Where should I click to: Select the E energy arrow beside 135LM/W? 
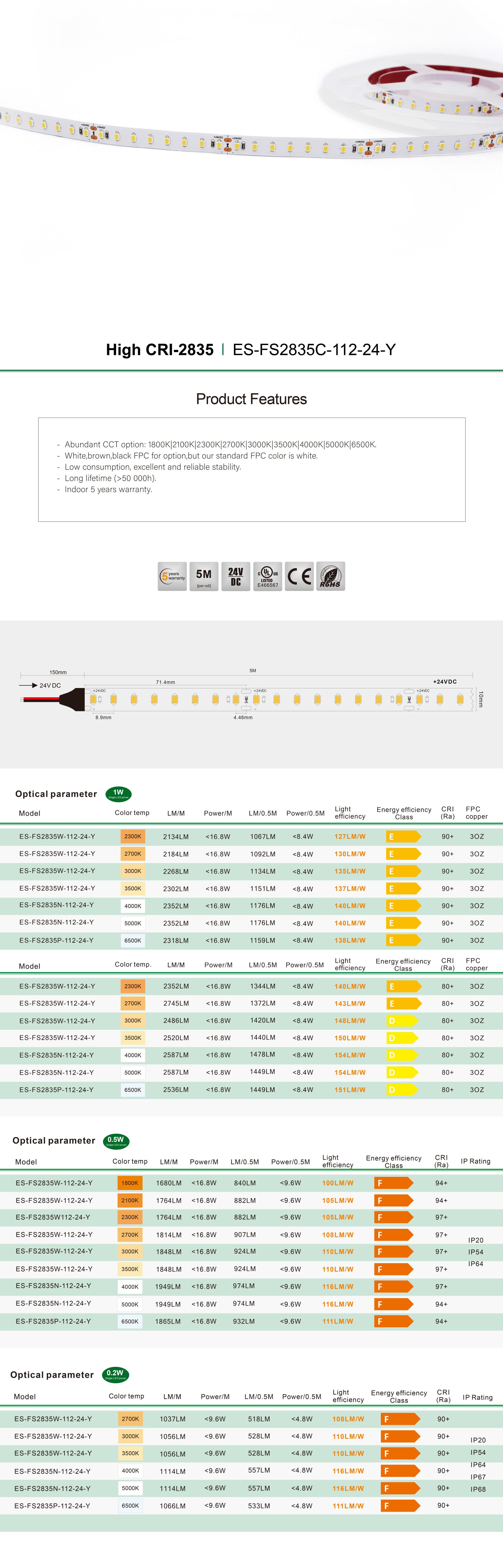click(x=404, y=872)
